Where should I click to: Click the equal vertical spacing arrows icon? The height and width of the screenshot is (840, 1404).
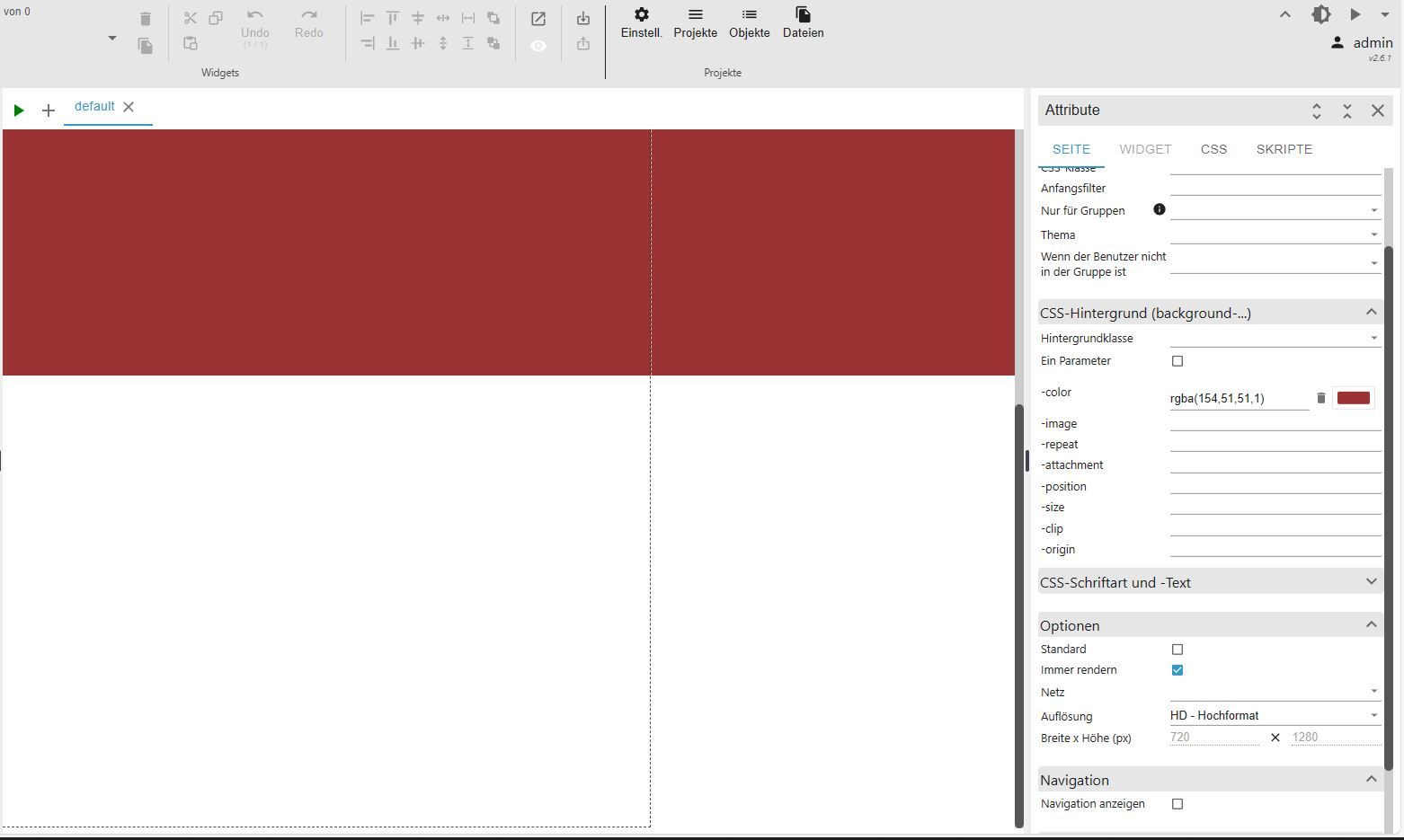(443, 43)
